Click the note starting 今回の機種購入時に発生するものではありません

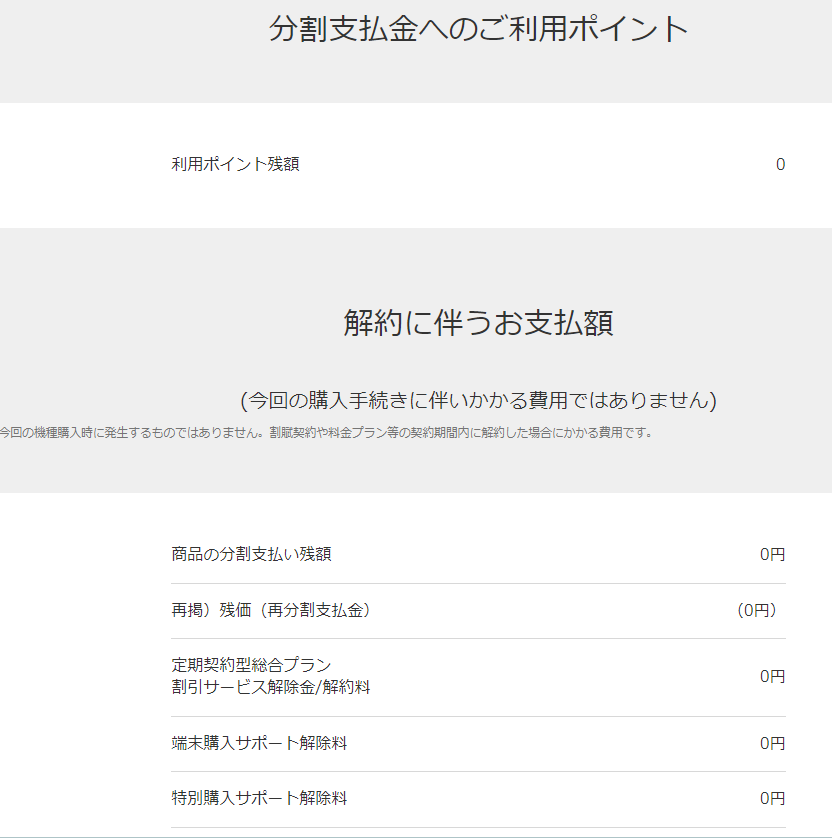click(x=326, y=432)
